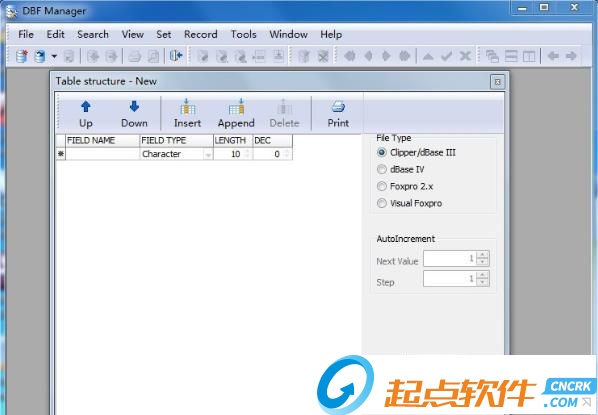Open the Window menu
The image size is (598, 415).
(x=288, y=34)
